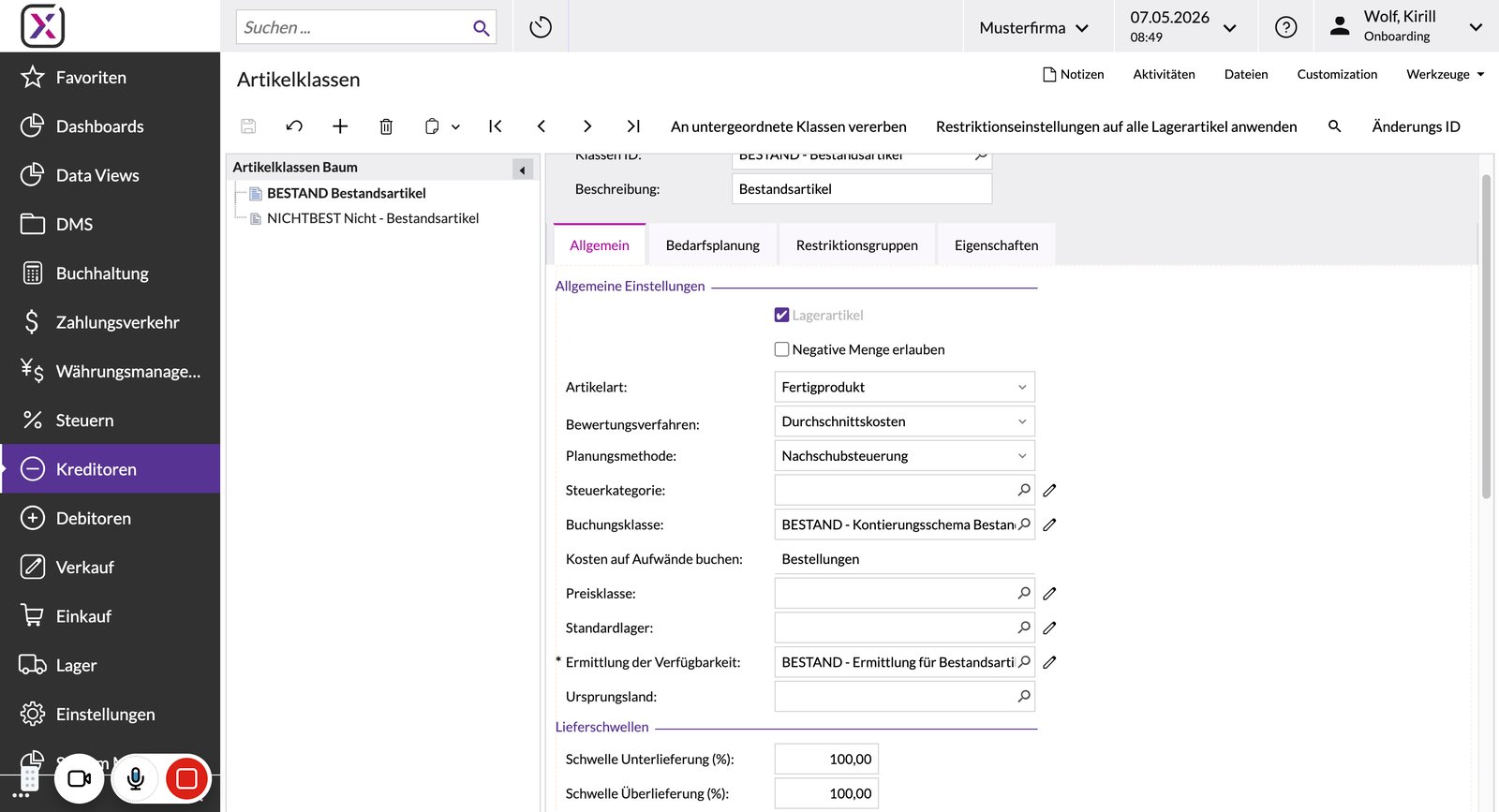This screenshot has width=1499, height=812.
Task: Switch to the Restriktionsgruppen tab
Action: tap(857, 245)
